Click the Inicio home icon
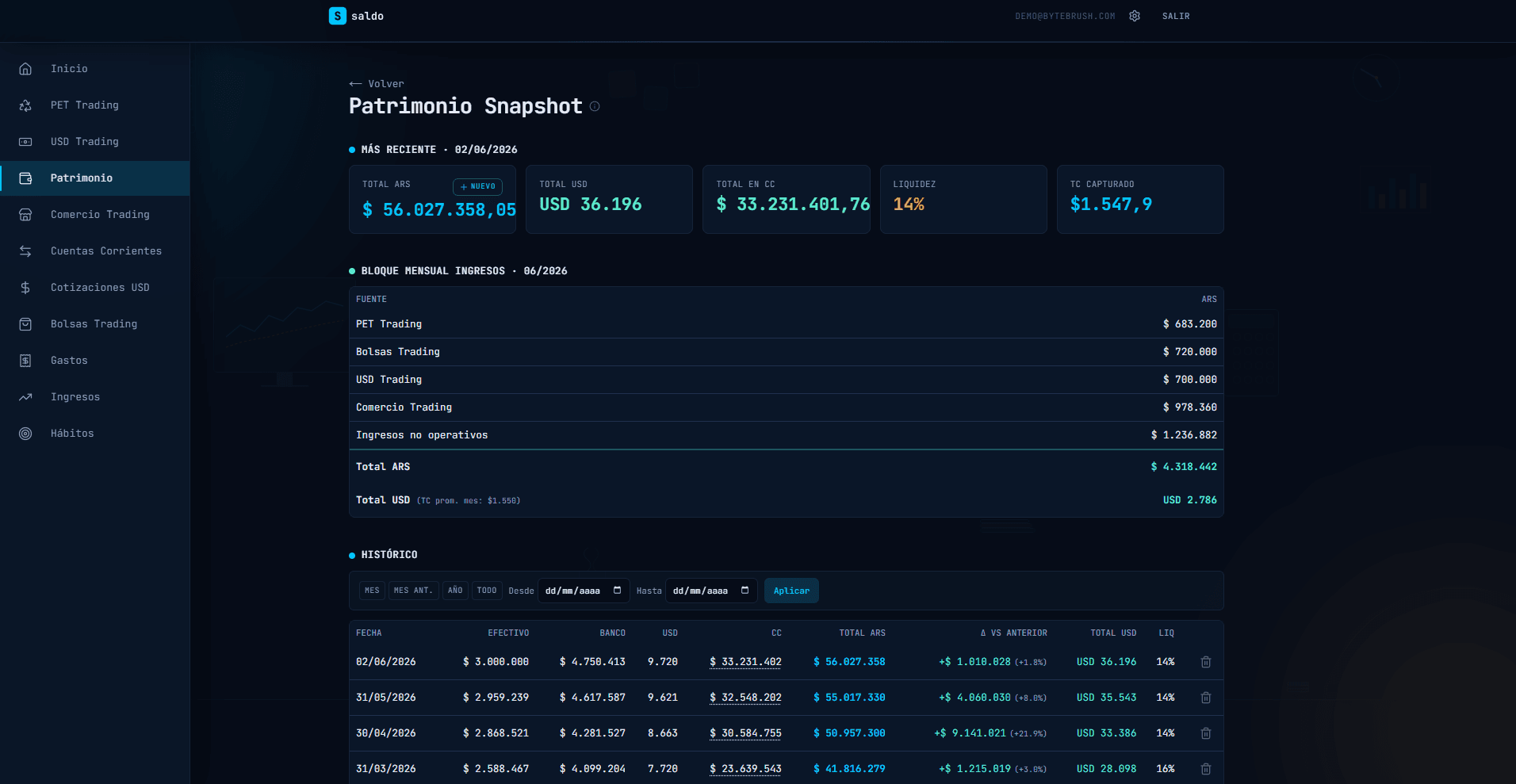The height and width of the screenshot is (784, 1516). coord(25,69)
